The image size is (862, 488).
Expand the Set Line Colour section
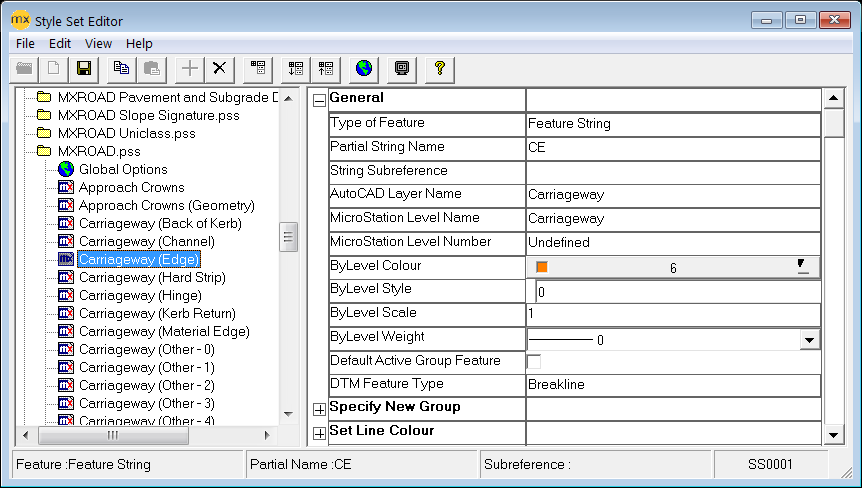click(319, 434)
